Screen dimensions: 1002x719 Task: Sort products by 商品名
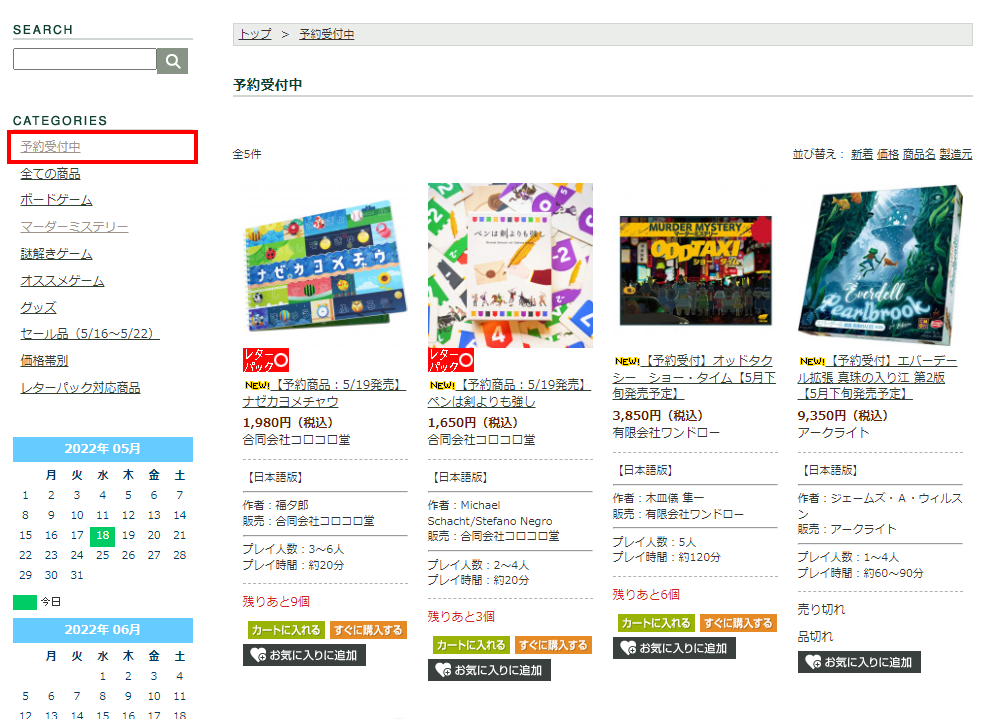pyautogui.click(x=919, y=154)
